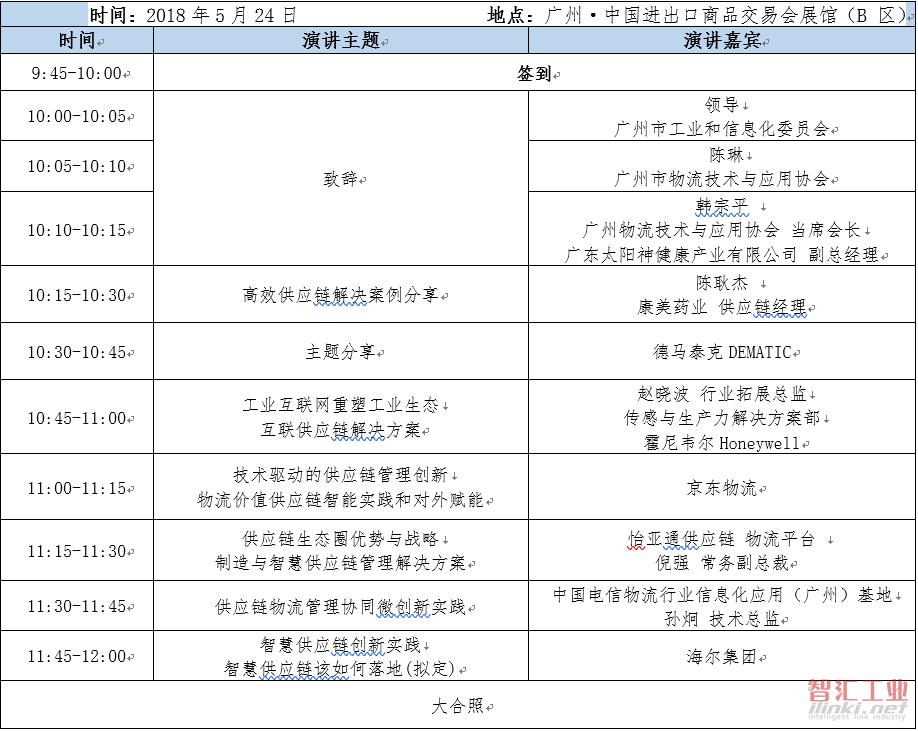
Task: Select the bottom row "大合照"
Action: [x=458, y=706]
